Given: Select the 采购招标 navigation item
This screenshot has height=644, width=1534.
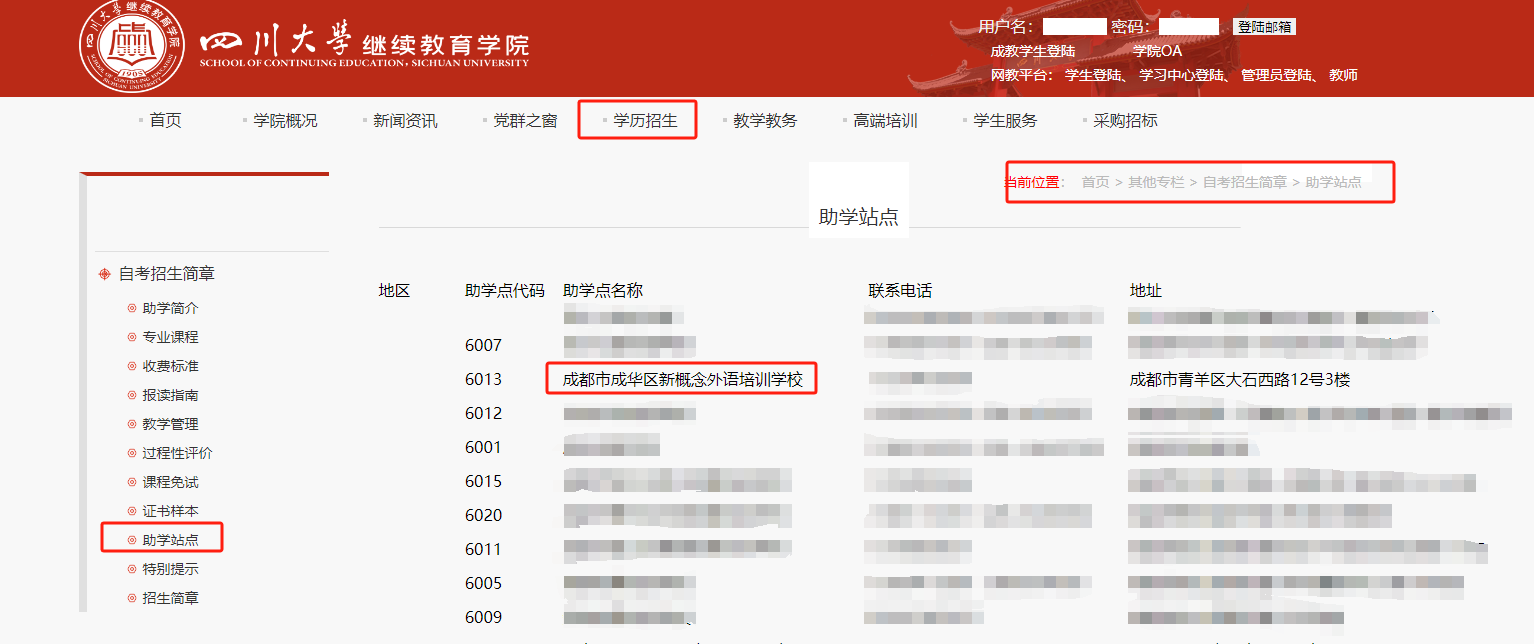Looking at the screenshot, I should (1124, 121).
